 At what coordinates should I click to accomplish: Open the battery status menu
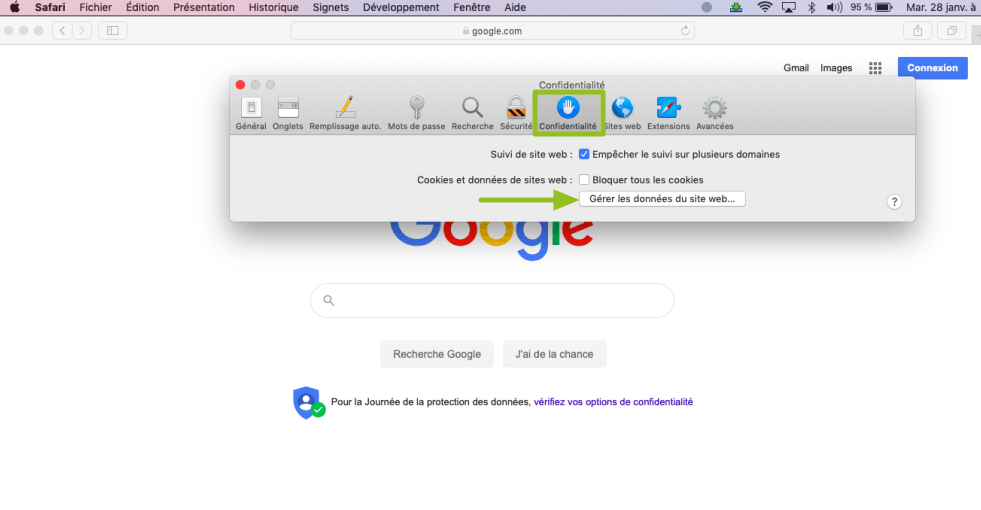871,8
